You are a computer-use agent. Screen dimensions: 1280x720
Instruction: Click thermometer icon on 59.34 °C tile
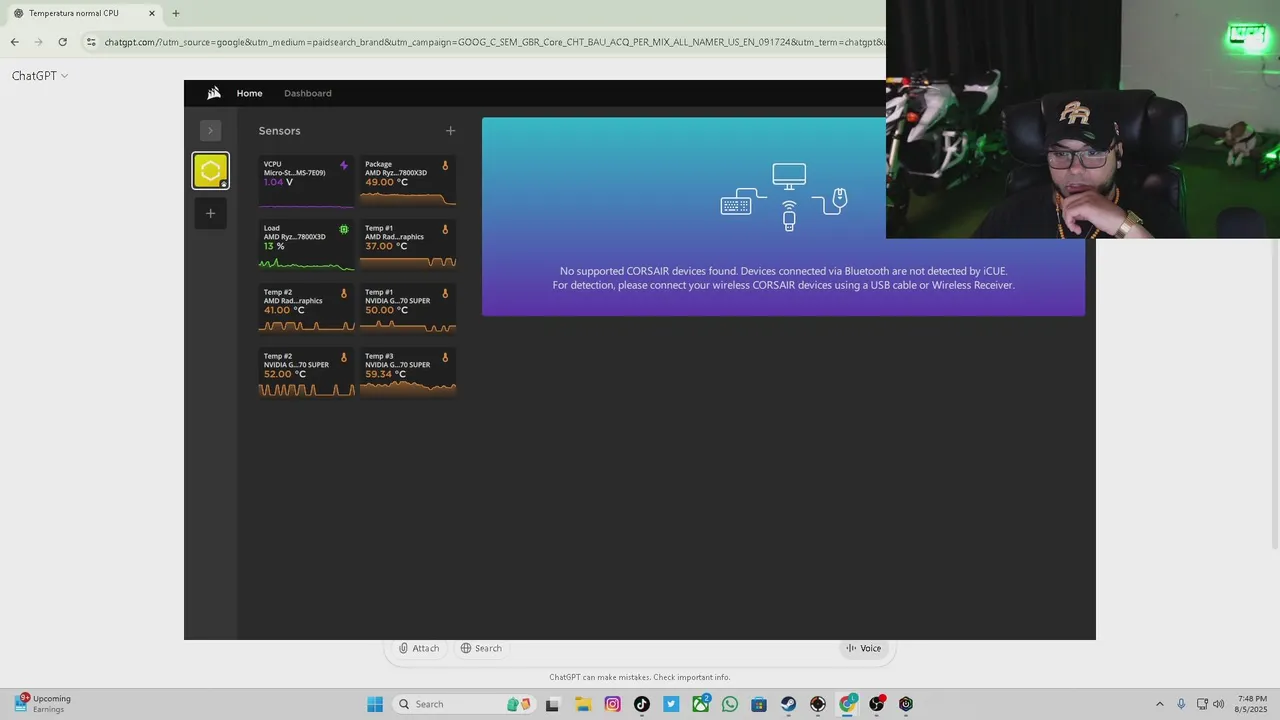pos(445,357)
